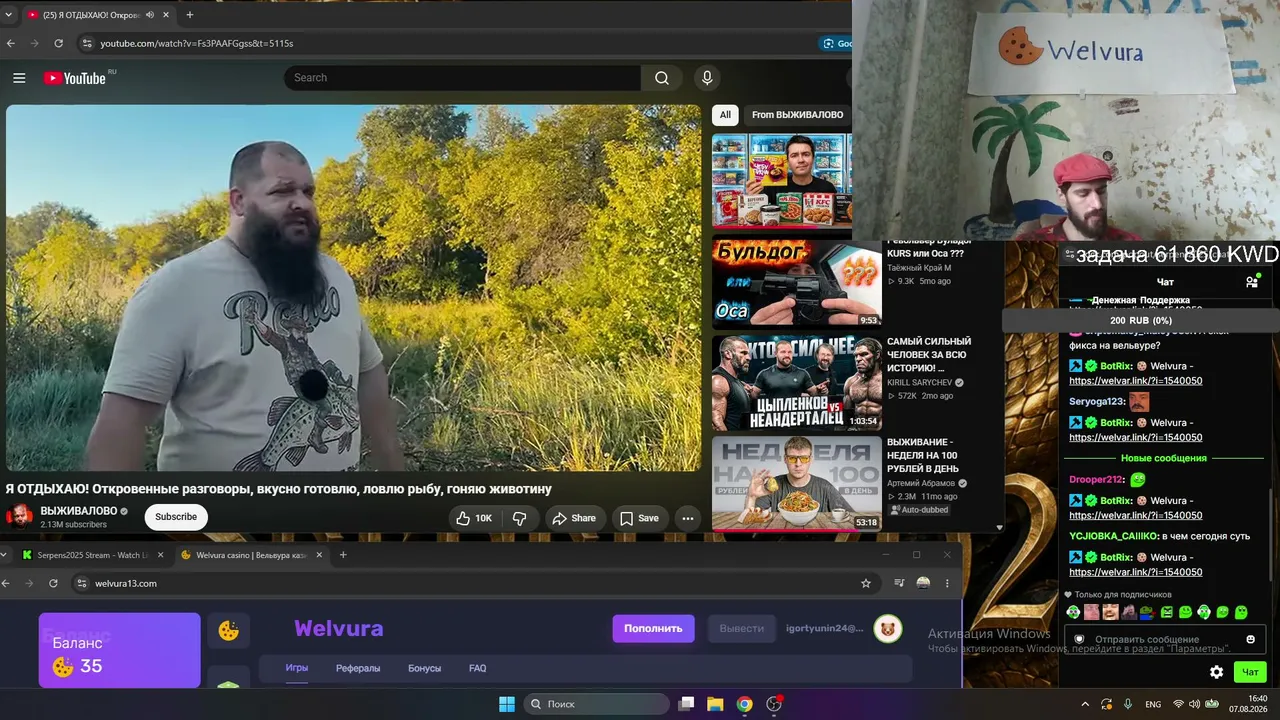Image resolution: width=1280 pixels, height=720 pixels.
Task: Open the media controls icon in the Welvura browser
Action: [899, 583]
